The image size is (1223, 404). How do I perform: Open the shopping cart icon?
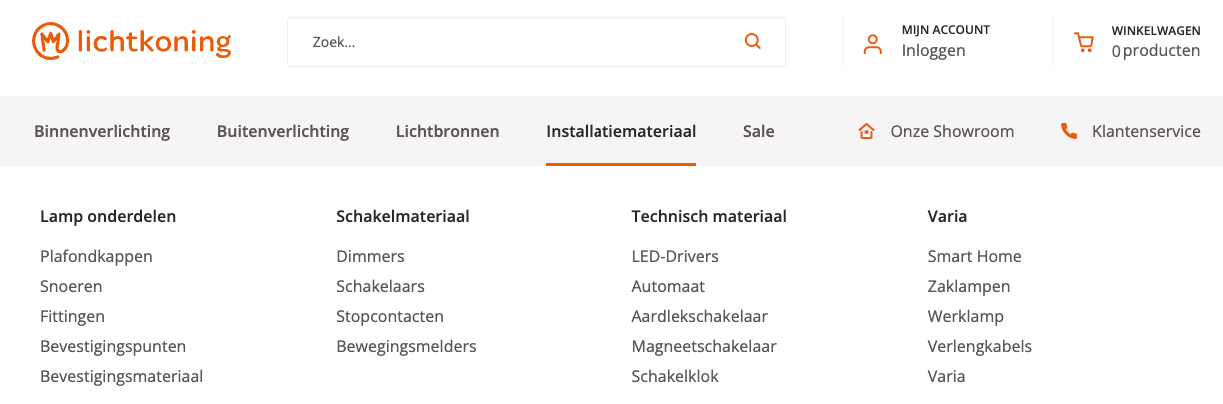tap(1083, 43)
